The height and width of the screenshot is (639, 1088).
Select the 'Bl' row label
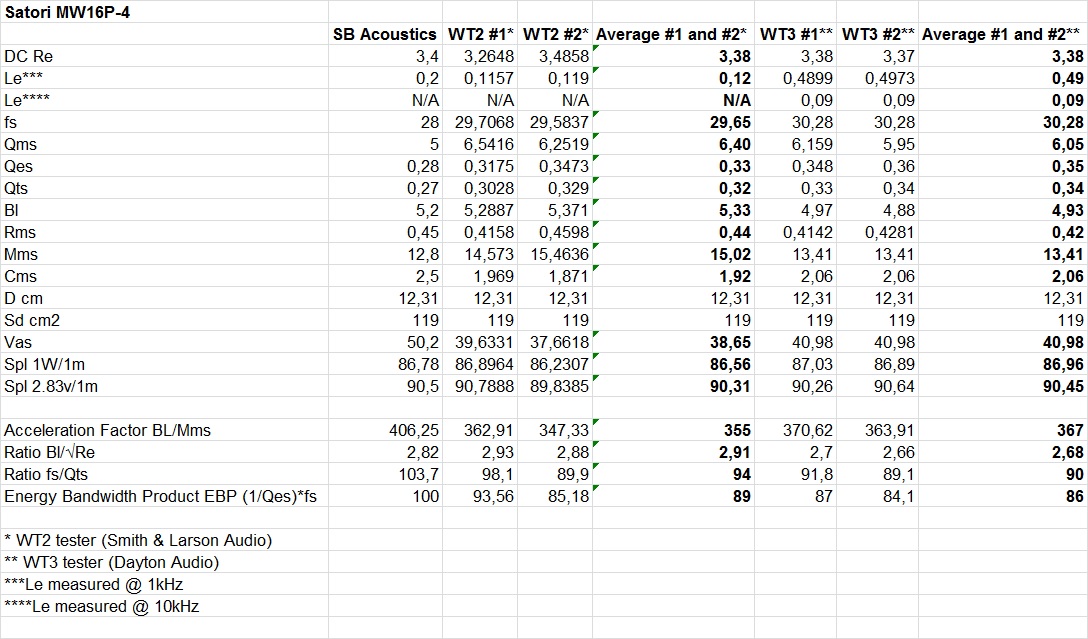point(11,211)
